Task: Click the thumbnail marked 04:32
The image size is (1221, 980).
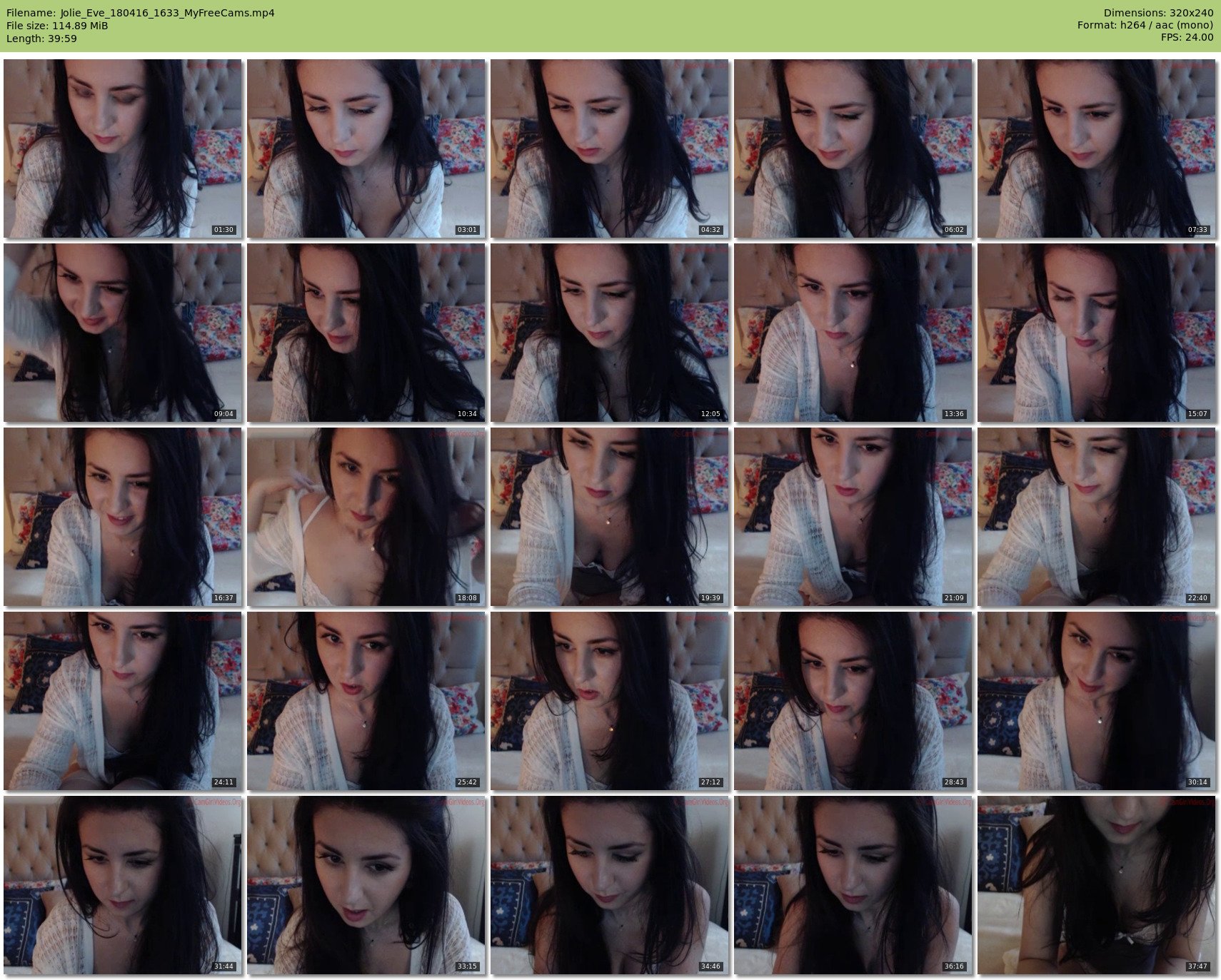Action: pyautogui.click(x=610, y=148)
